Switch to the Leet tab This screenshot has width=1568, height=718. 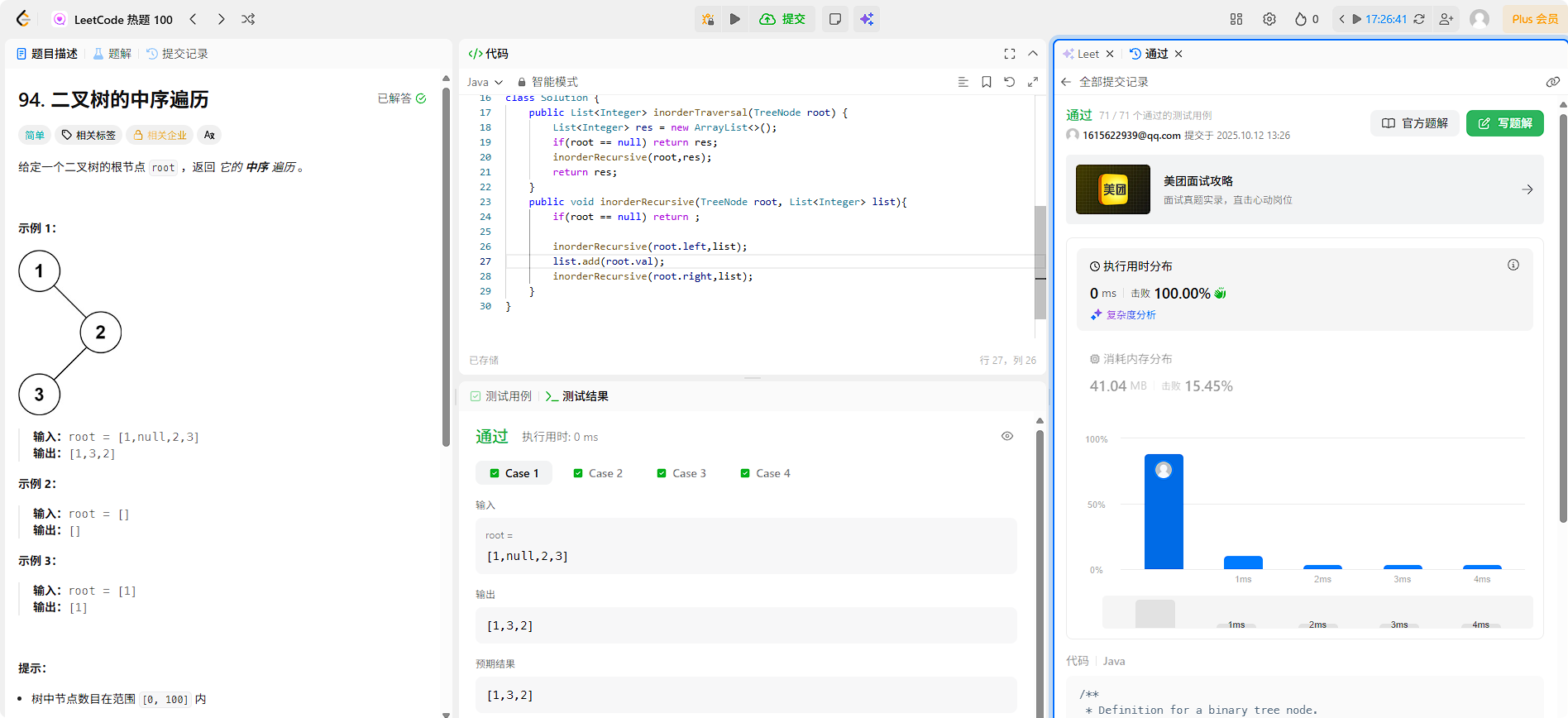point(1081,54)
